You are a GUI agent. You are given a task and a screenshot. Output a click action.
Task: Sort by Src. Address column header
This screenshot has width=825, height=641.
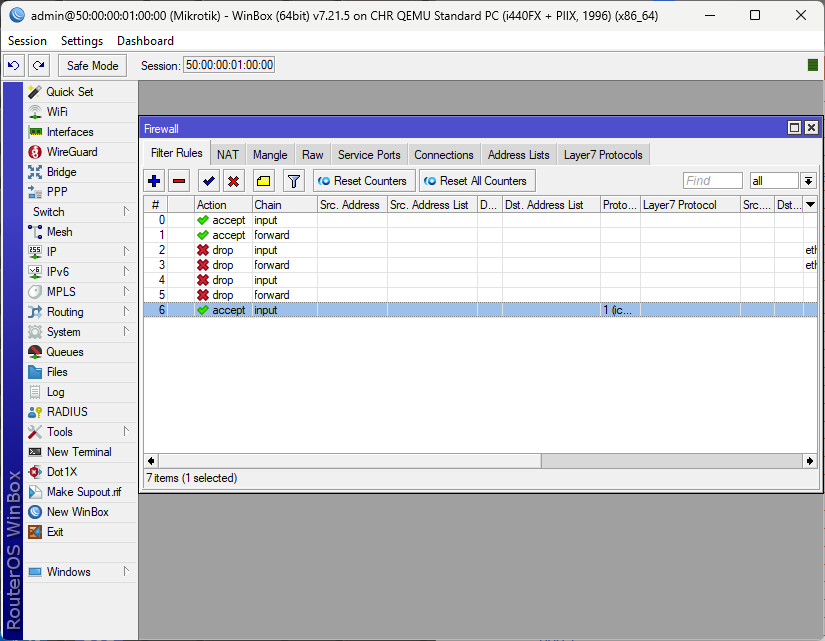click(x=353, y=205)
